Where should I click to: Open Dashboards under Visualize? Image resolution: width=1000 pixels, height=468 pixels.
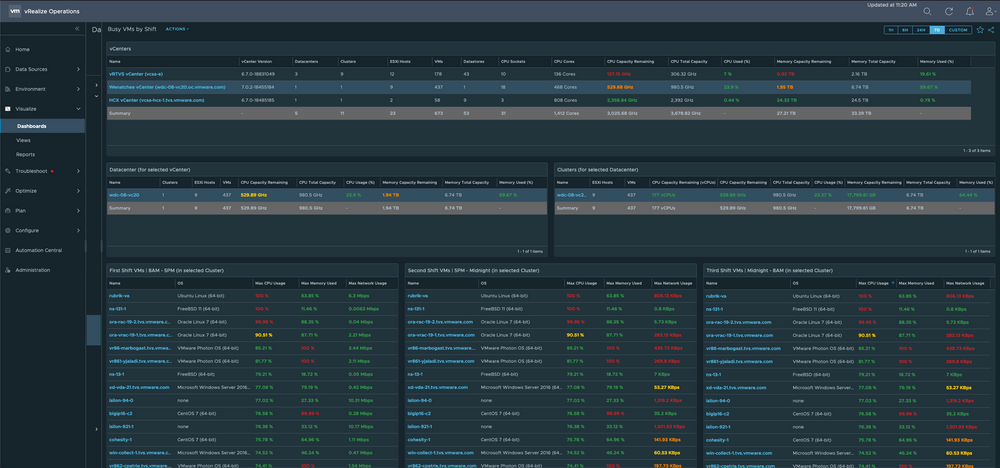[32, 126]
